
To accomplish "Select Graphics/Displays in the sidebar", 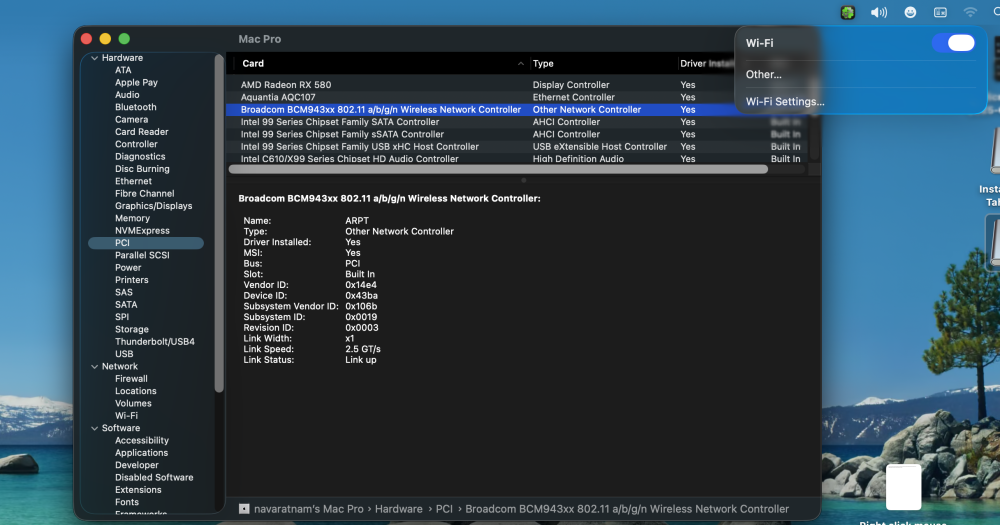I will coord(153,206).
